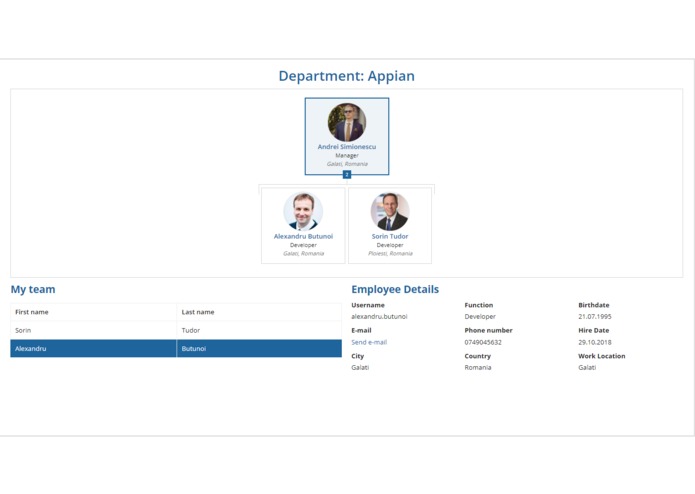695x494 pixels.
Task: Open Alexandru Butunoi name link in chart
Action: pyautogui.click(x=303, y=237)
